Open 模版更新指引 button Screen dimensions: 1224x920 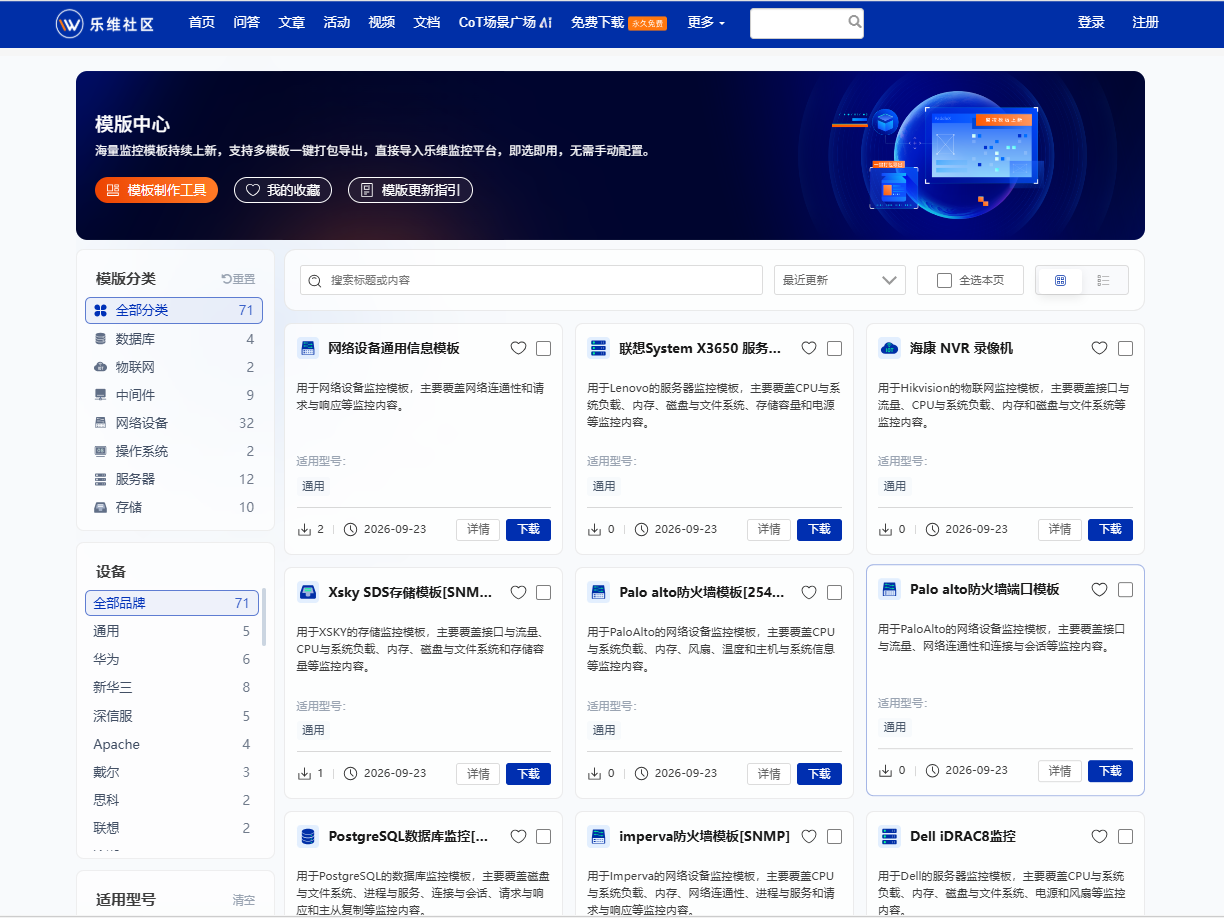(410, 190)
